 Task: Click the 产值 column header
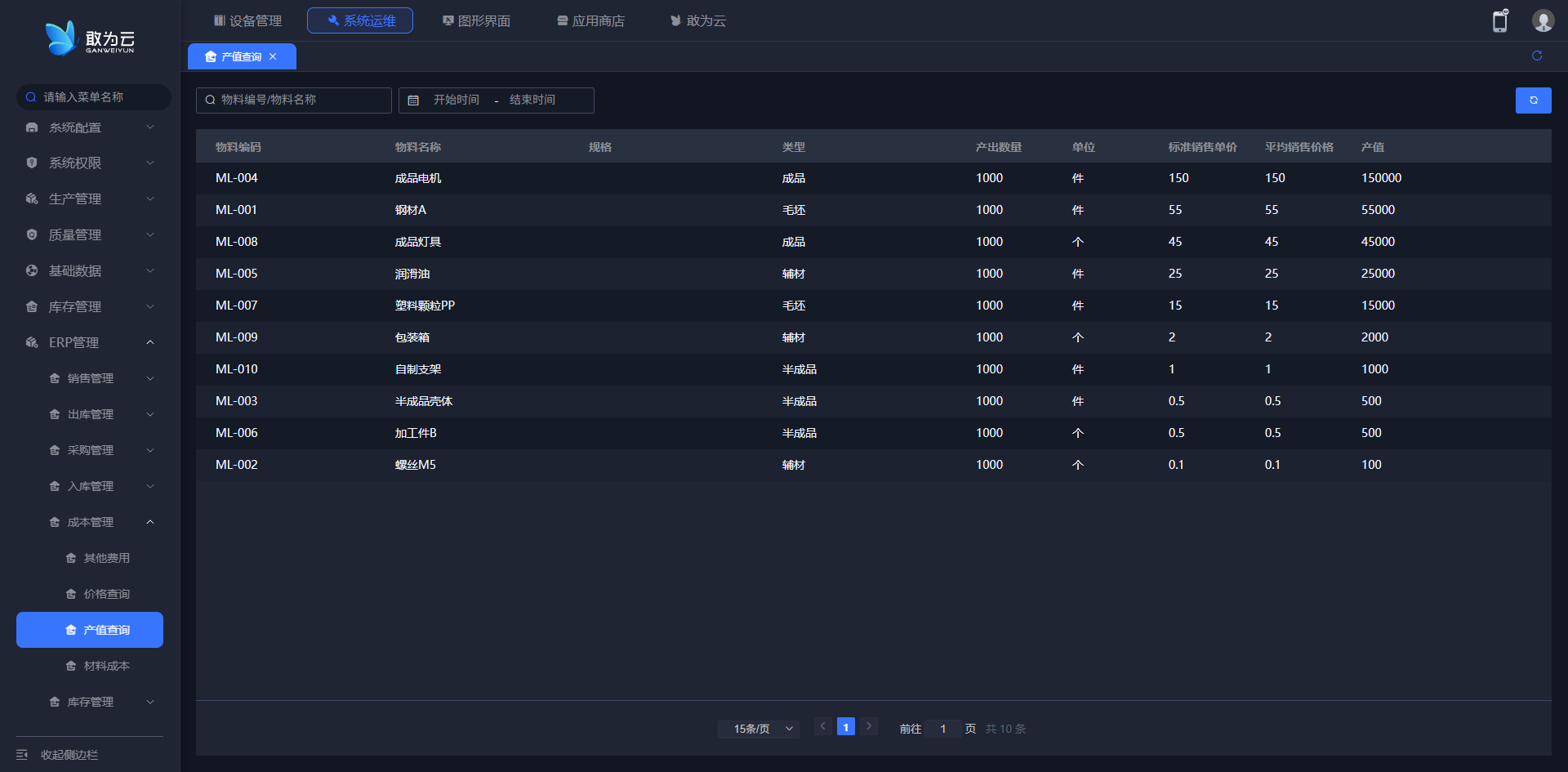(x=1373, y=147)
